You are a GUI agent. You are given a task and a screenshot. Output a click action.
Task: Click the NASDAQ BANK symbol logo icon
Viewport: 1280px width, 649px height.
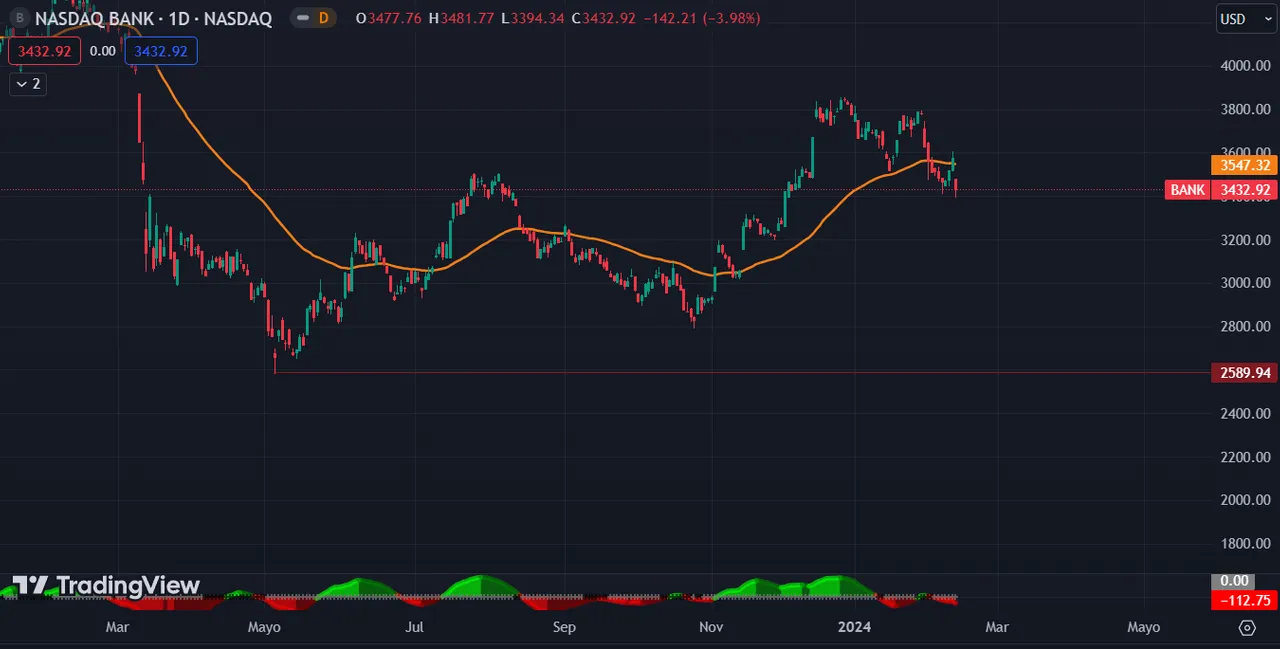18,18
